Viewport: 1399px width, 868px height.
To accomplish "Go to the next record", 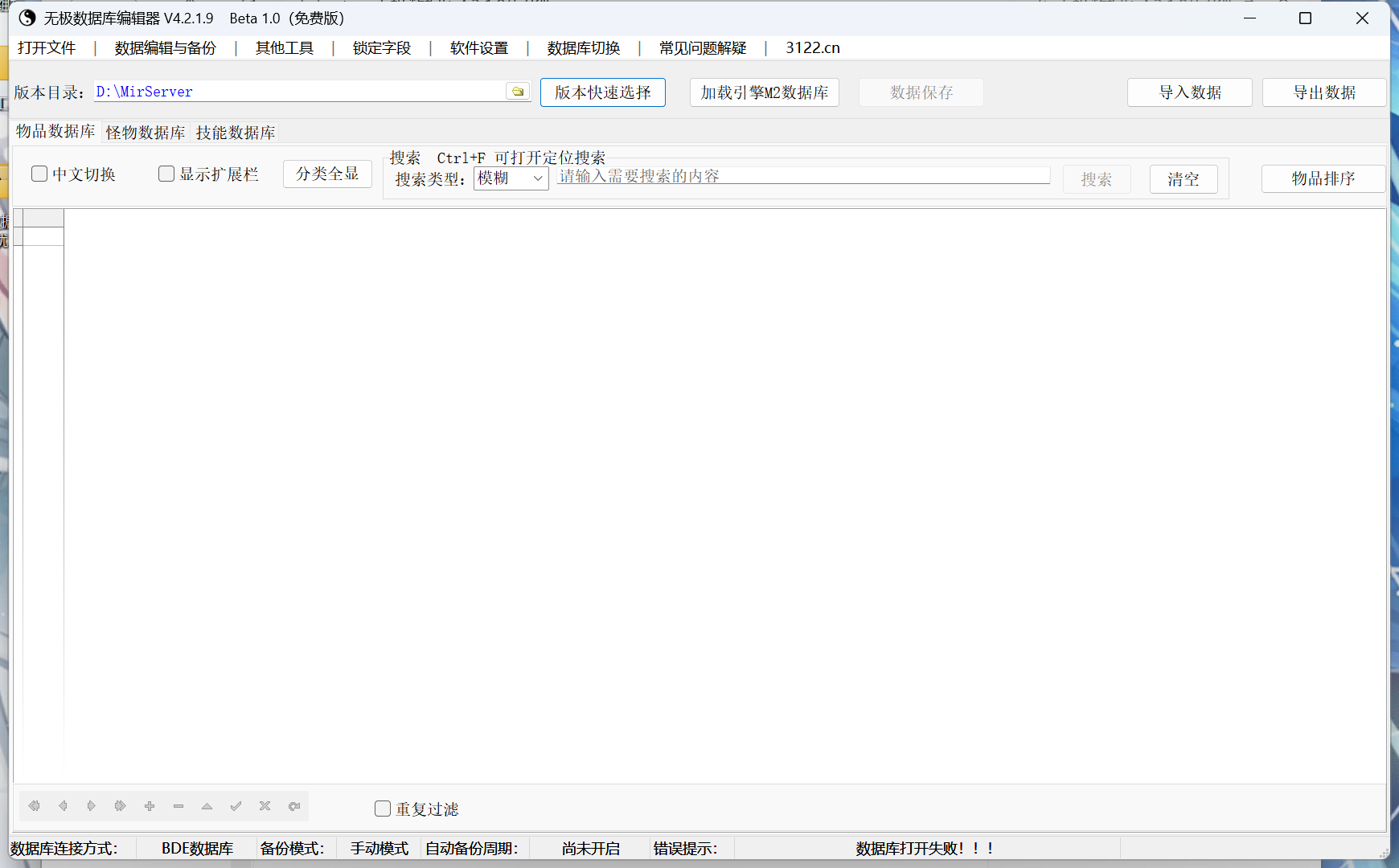I will click(x=92, y=806).
